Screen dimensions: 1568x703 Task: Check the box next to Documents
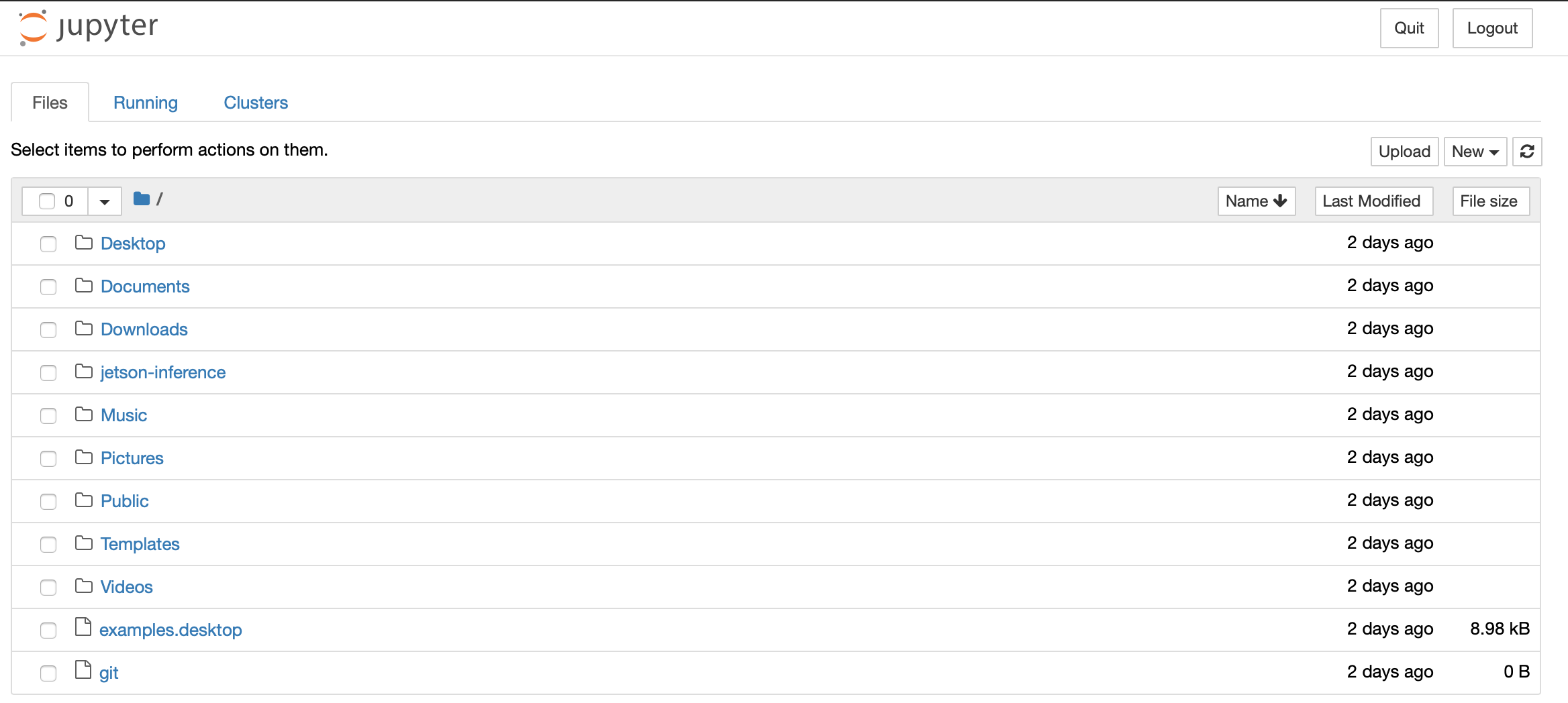[x=48, y=287]
